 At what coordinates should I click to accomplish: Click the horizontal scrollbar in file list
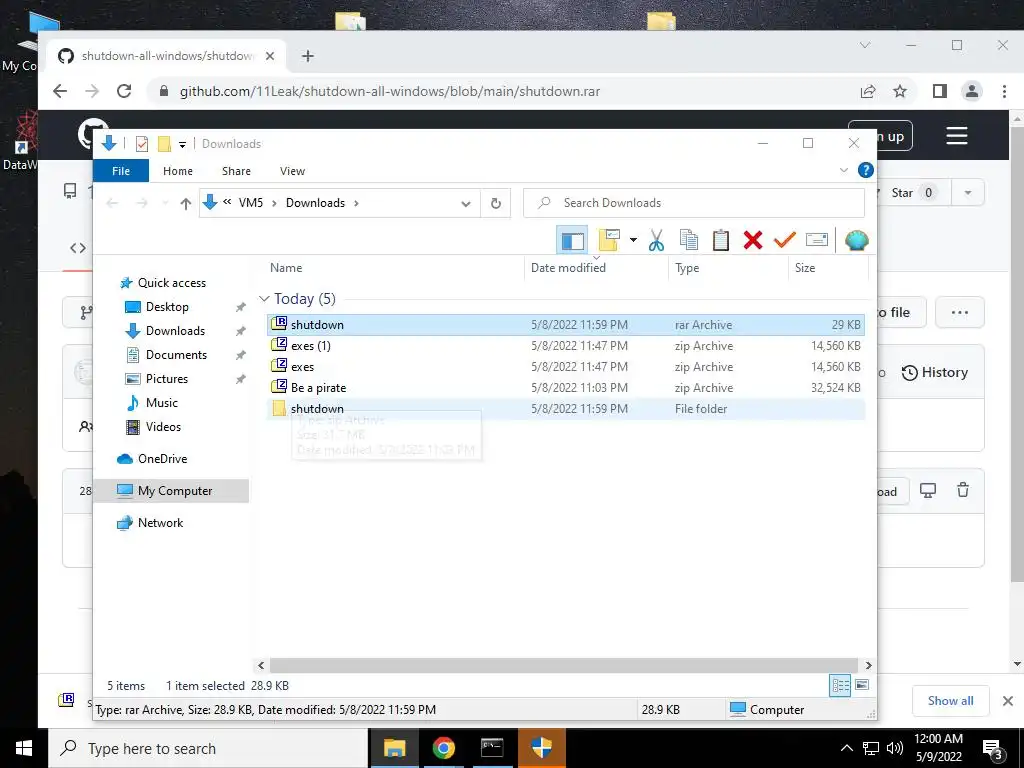pos(564,665)
